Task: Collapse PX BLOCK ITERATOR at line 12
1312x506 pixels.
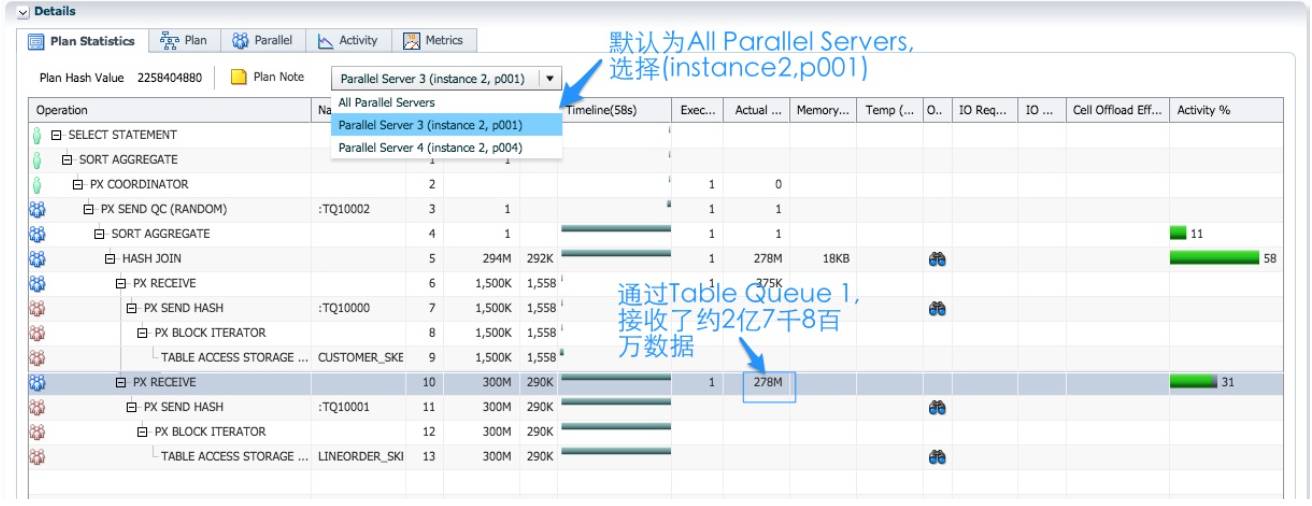Action: click(143, 432)
